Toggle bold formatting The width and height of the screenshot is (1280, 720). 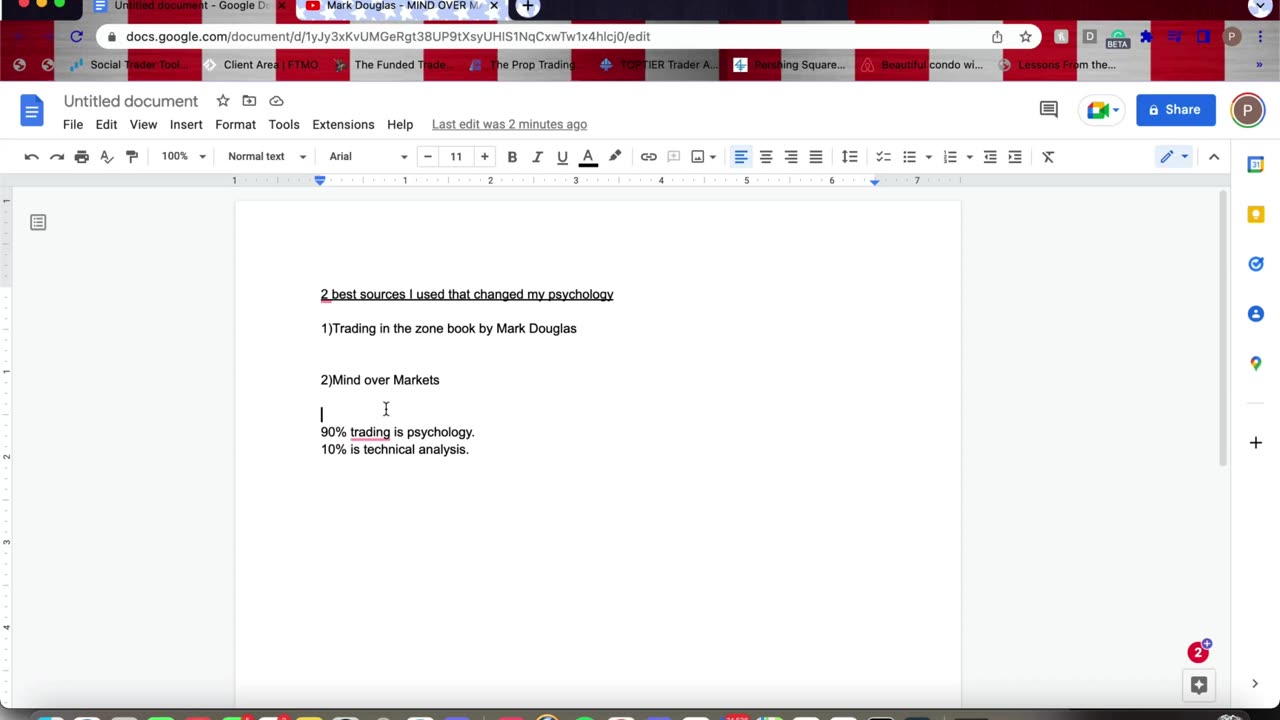(x=512, y=157)
